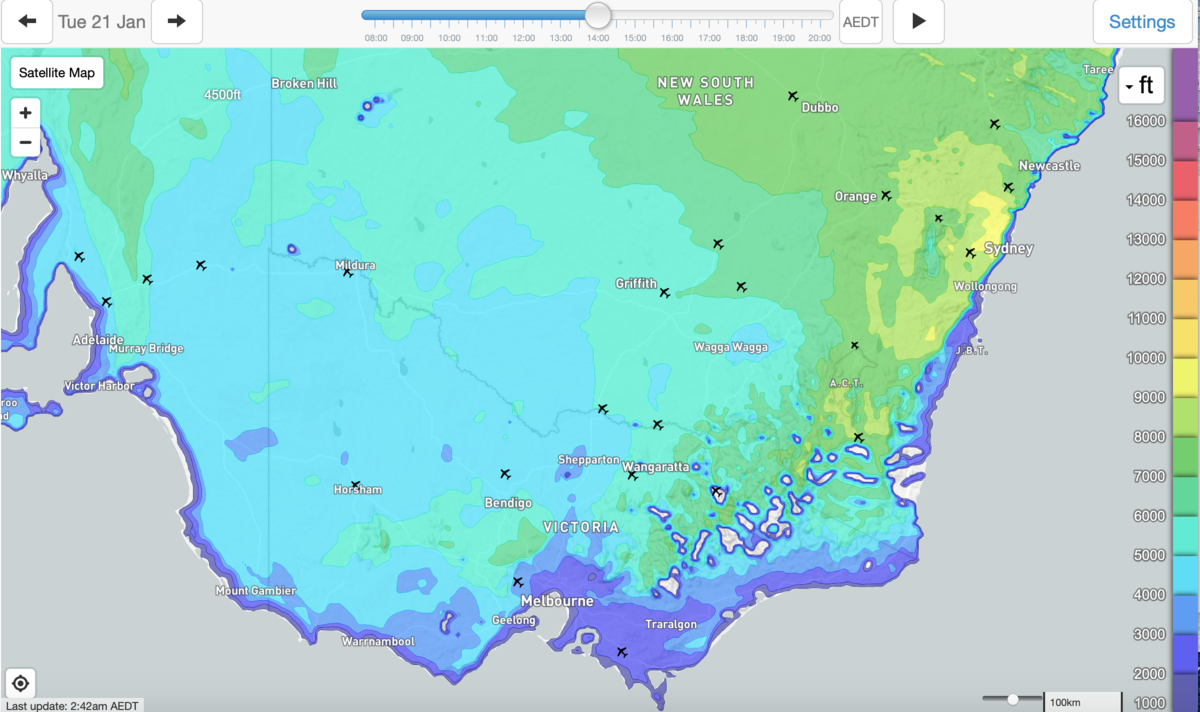Zoom in the map with plus button
This screenshot has width=1200, height=712.
click(26, 113)
